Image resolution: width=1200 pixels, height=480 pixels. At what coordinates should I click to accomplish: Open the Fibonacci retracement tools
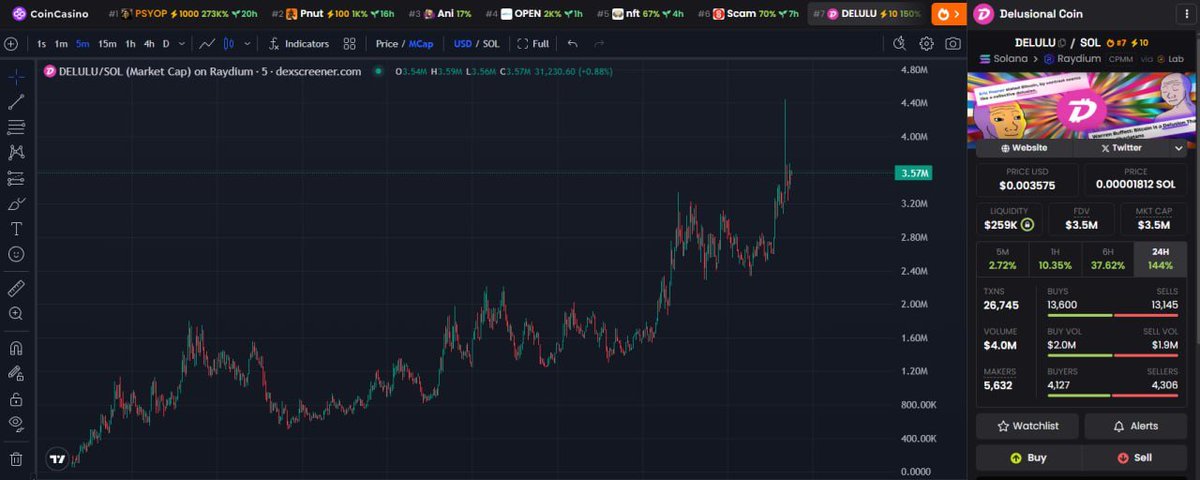pyautogui.click(x=16, y=127)
